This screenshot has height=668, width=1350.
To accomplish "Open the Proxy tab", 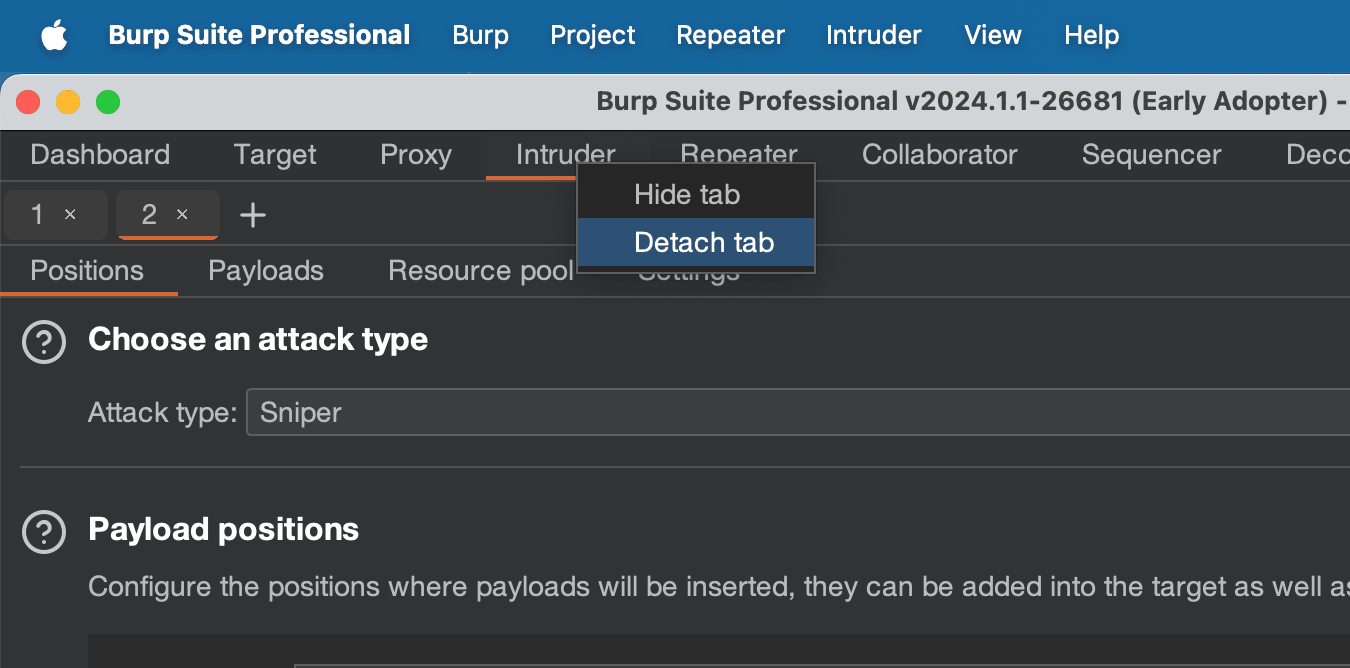I will coord(416,155).
